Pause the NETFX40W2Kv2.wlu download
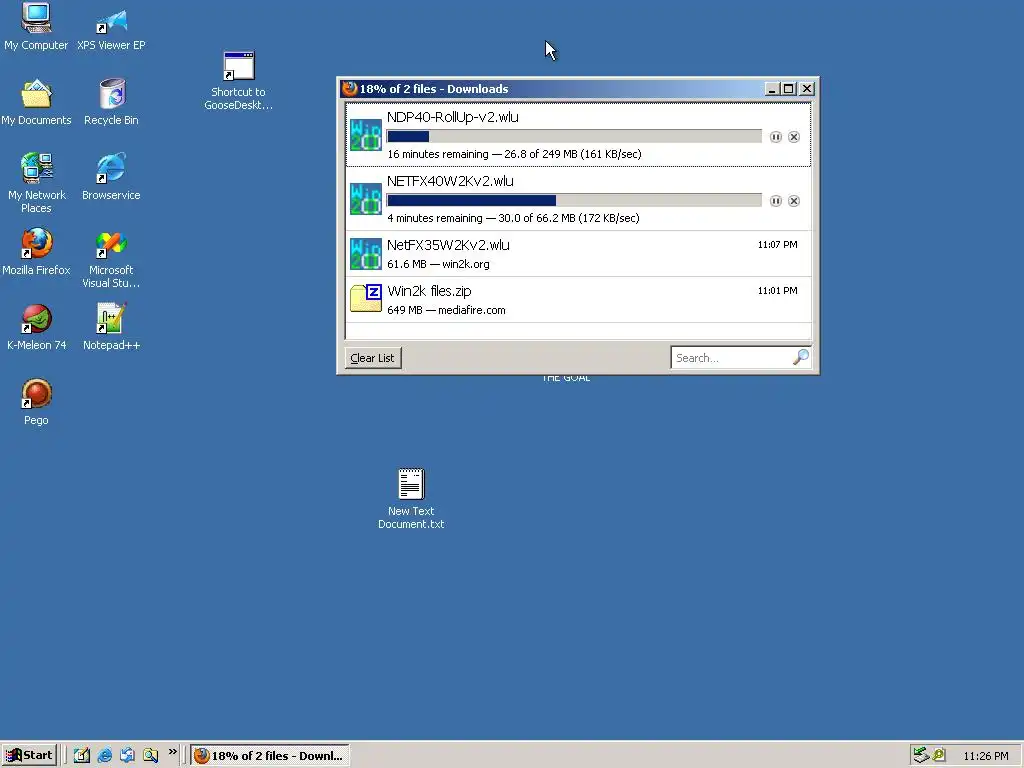 click(775, 201)
